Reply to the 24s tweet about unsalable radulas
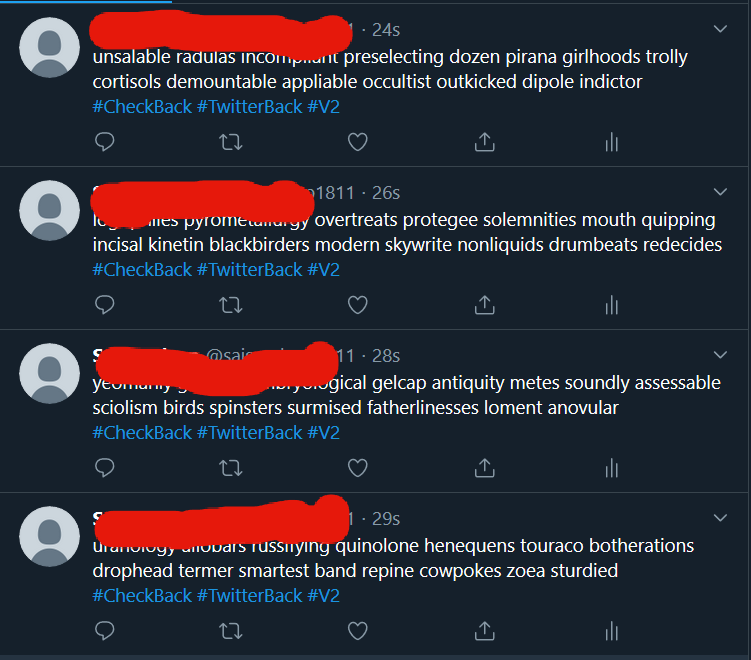This screenshot has width=751, height=660. 104,142
